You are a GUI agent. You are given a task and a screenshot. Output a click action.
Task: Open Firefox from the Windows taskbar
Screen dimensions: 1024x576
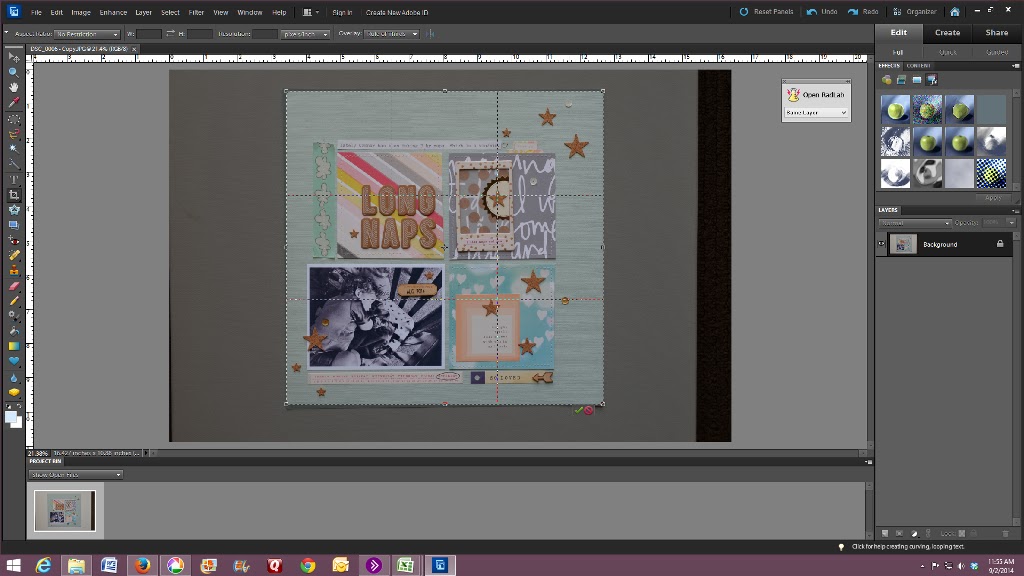click(142, 565)
